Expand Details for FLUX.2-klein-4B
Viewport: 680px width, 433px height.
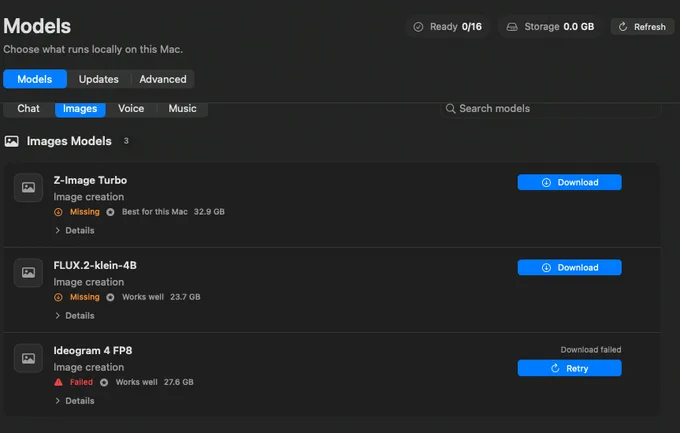pyautogui.click(x=75, y=315)
